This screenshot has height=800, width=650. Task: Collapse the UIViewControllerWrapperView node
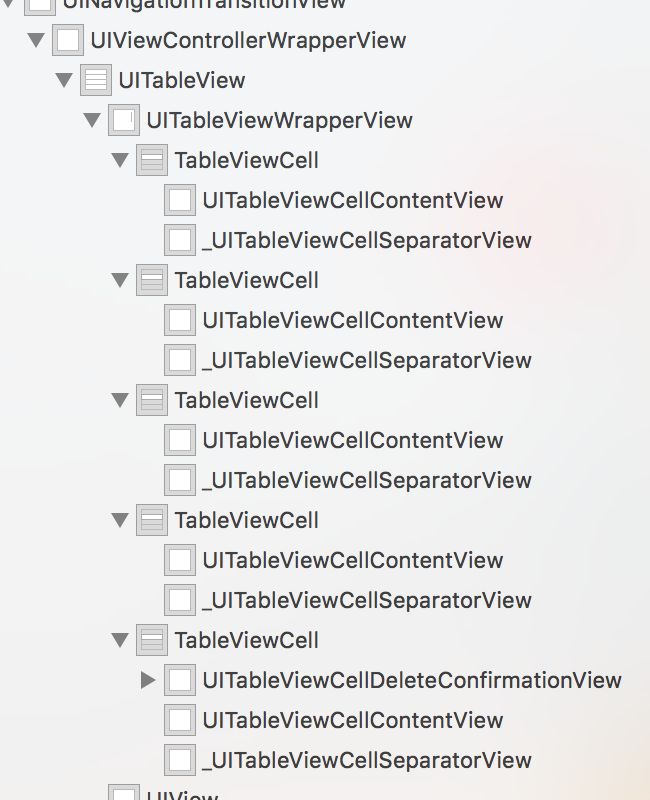(x=36, y=40)
